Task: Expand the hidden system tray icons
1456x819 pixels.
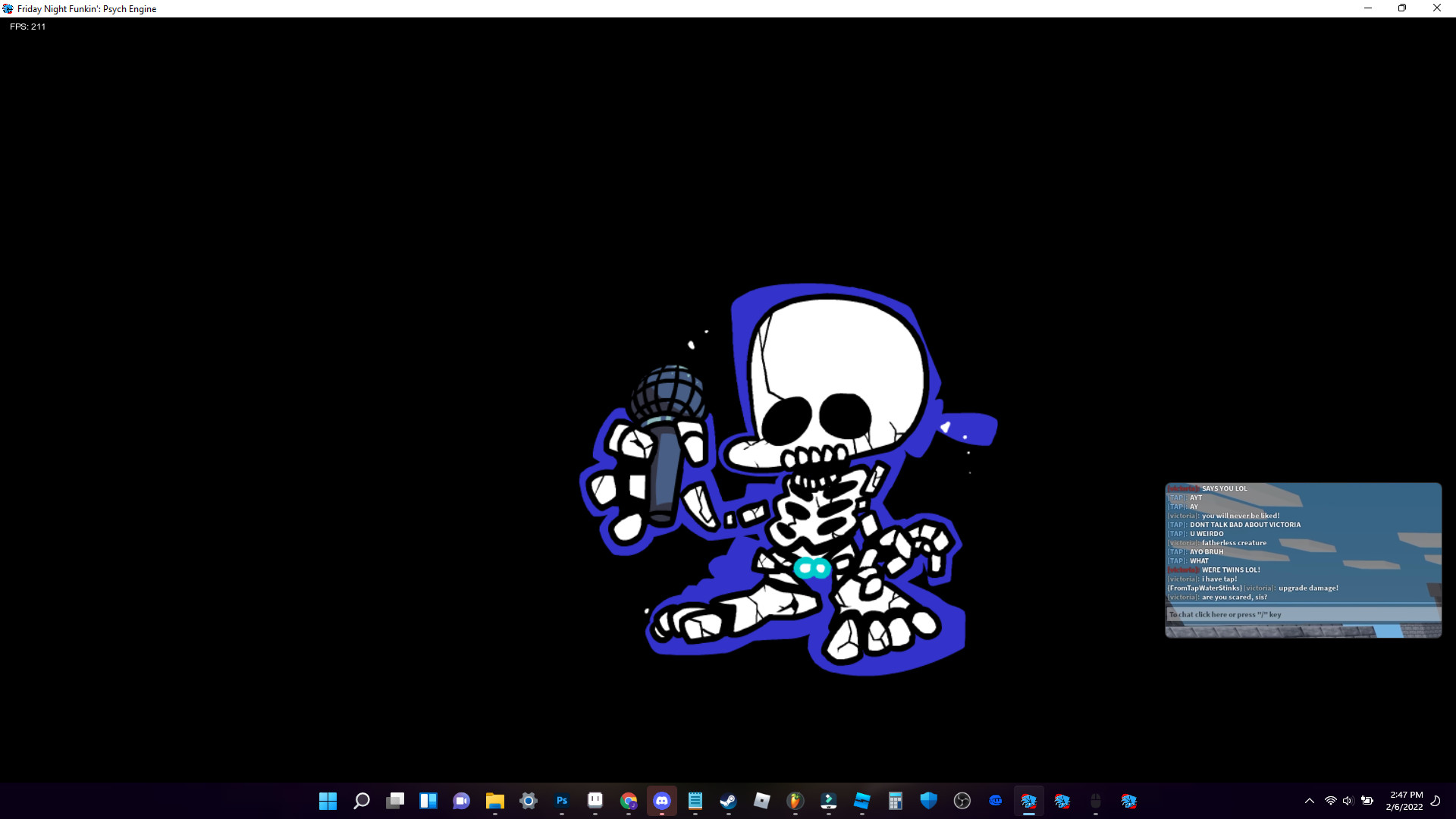Action: 1310,801
